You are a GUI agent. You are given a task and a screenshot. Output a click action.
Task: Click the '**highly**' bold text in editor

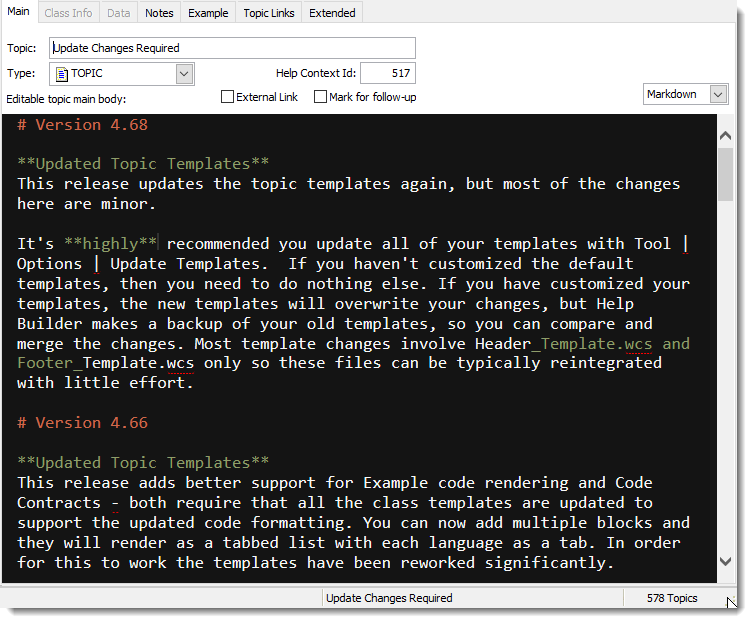(111, 244)
